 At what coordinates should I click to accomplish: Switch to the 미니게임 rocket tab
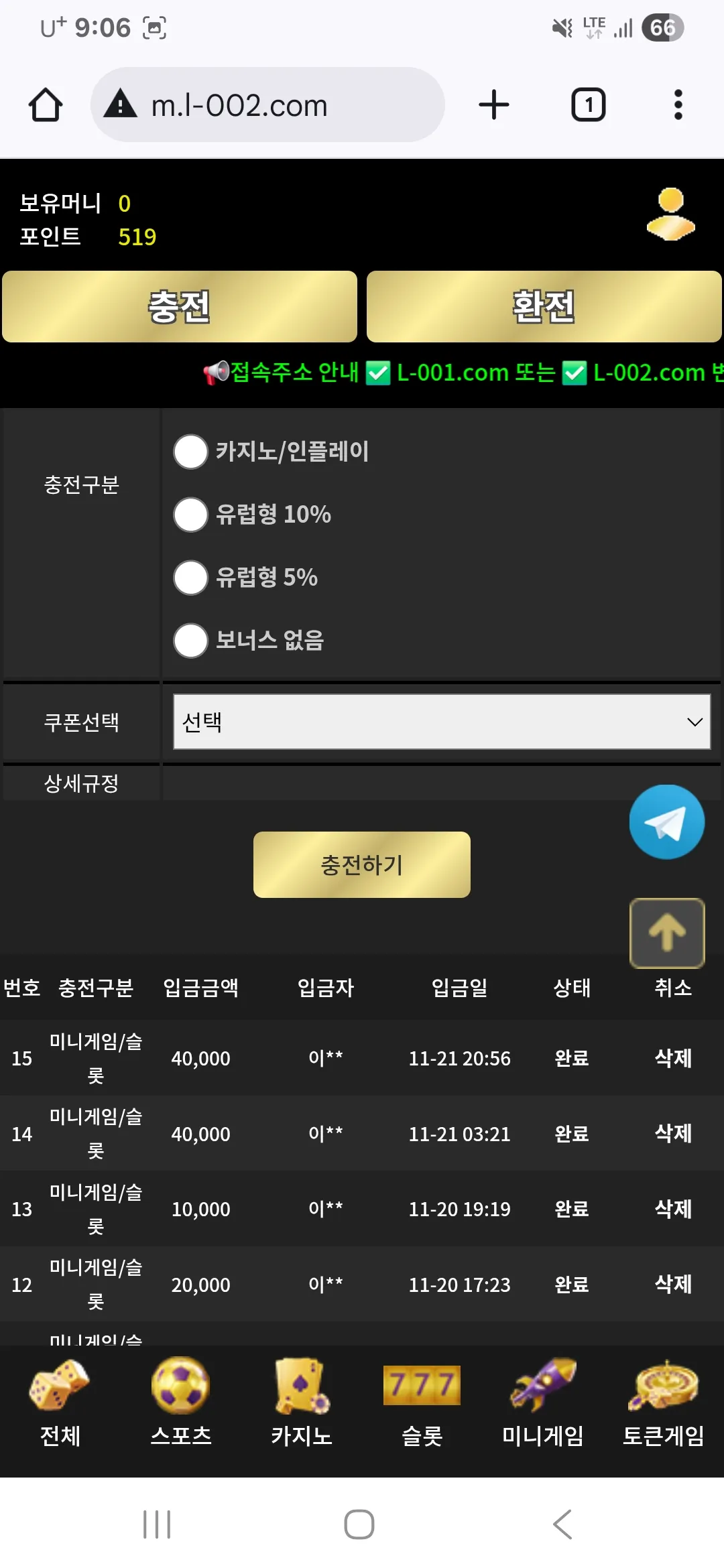tap(543, 1403)
